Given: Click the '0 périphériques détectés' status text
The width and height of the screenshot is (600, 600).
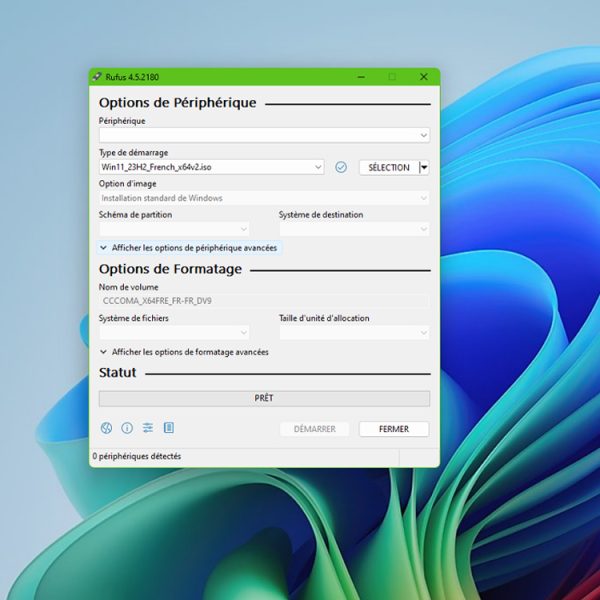Looking at the screenshot, I should point(137,456).
